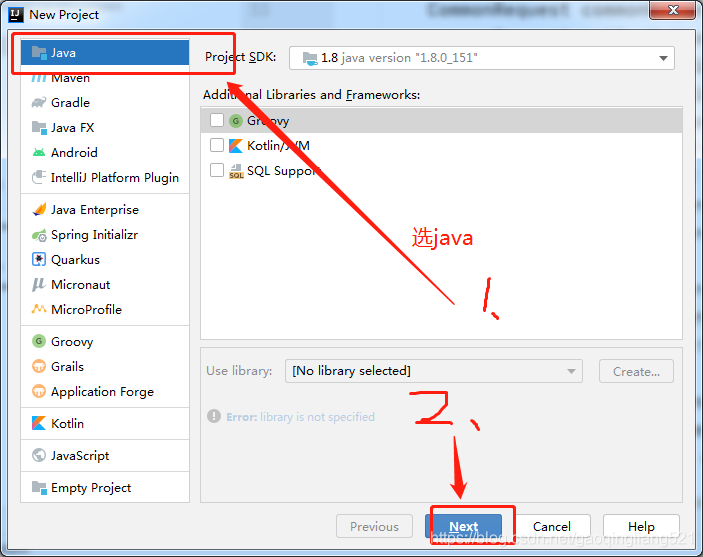Click the Previous button
The height and width of the screenshot is (557, 703).
[374, 526]
